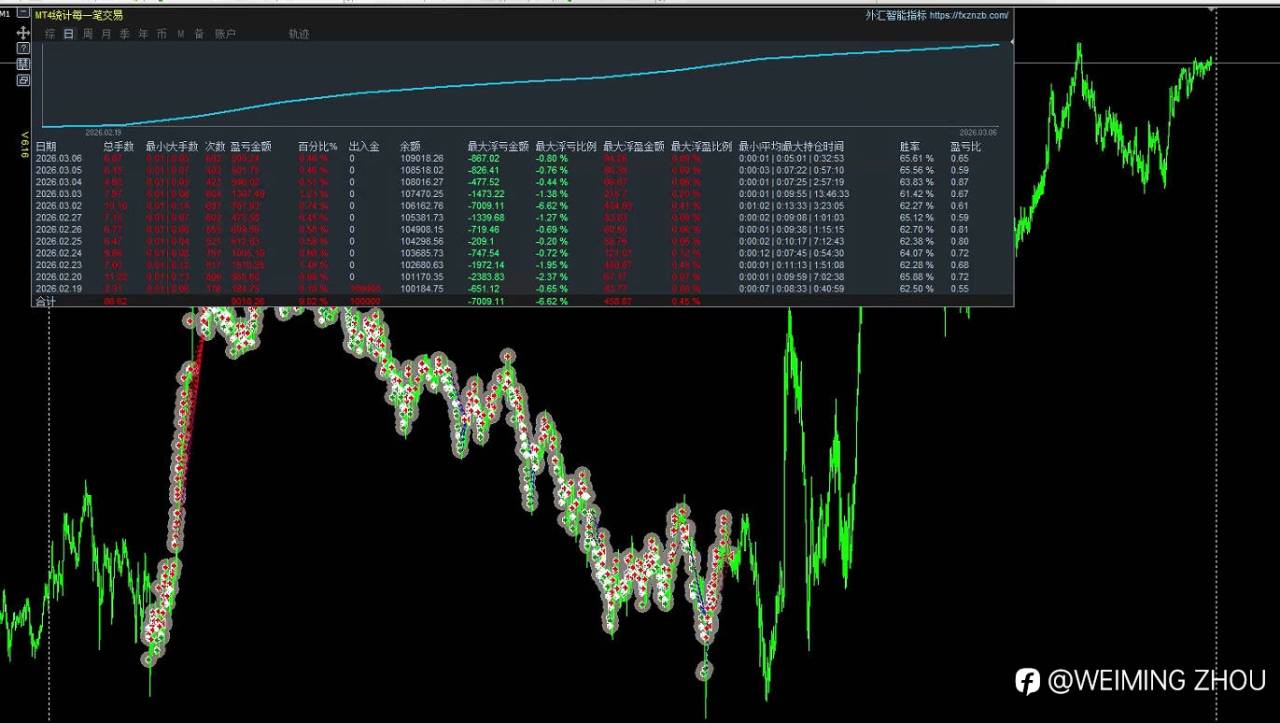Click the 合计 total row label
The height and width of the screenshot is (723, 1280).
click(x=46, y=301)
